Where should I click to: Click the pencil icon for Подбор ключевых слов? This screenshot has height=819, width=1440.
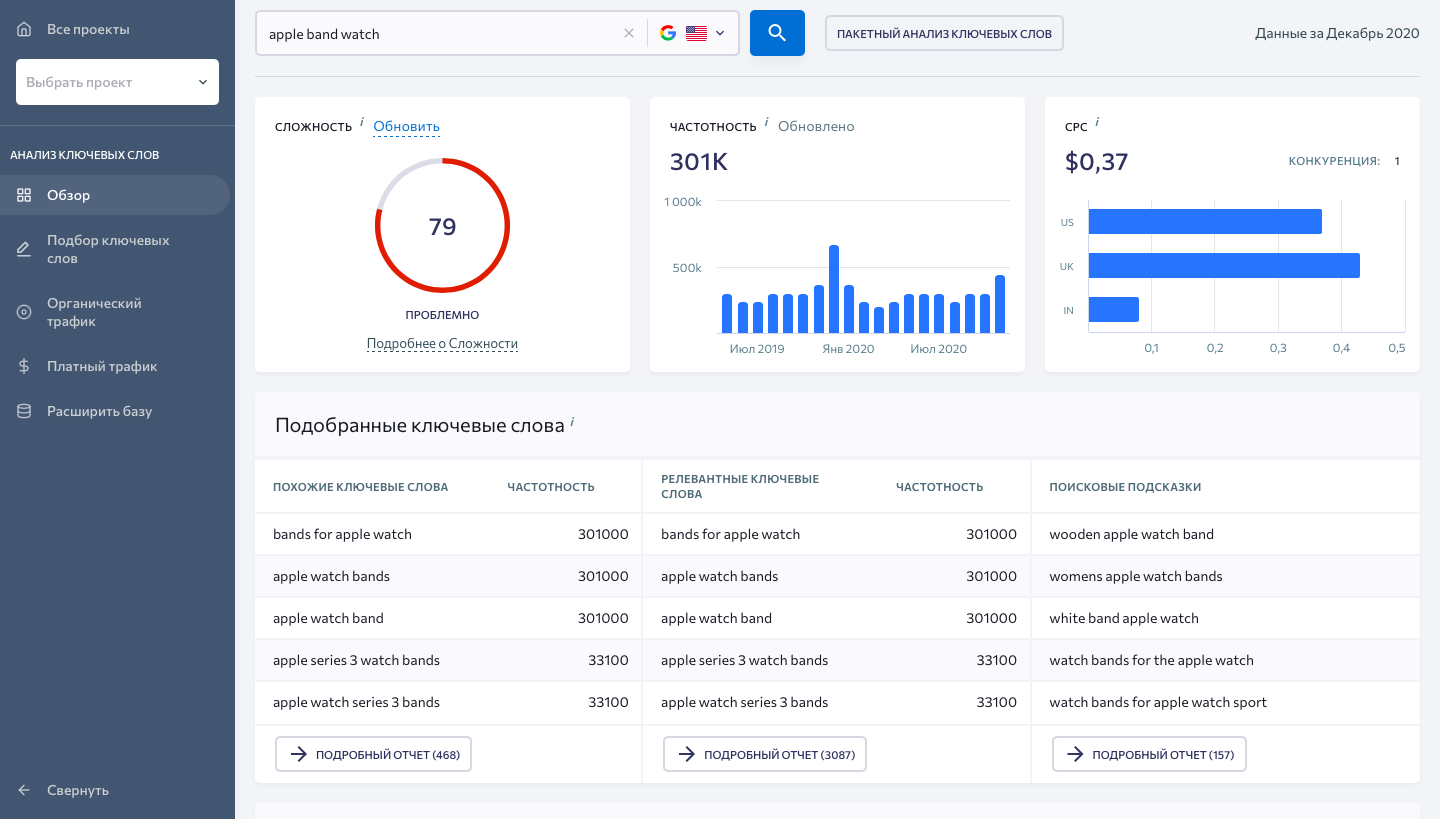click(x=24, y=249)
